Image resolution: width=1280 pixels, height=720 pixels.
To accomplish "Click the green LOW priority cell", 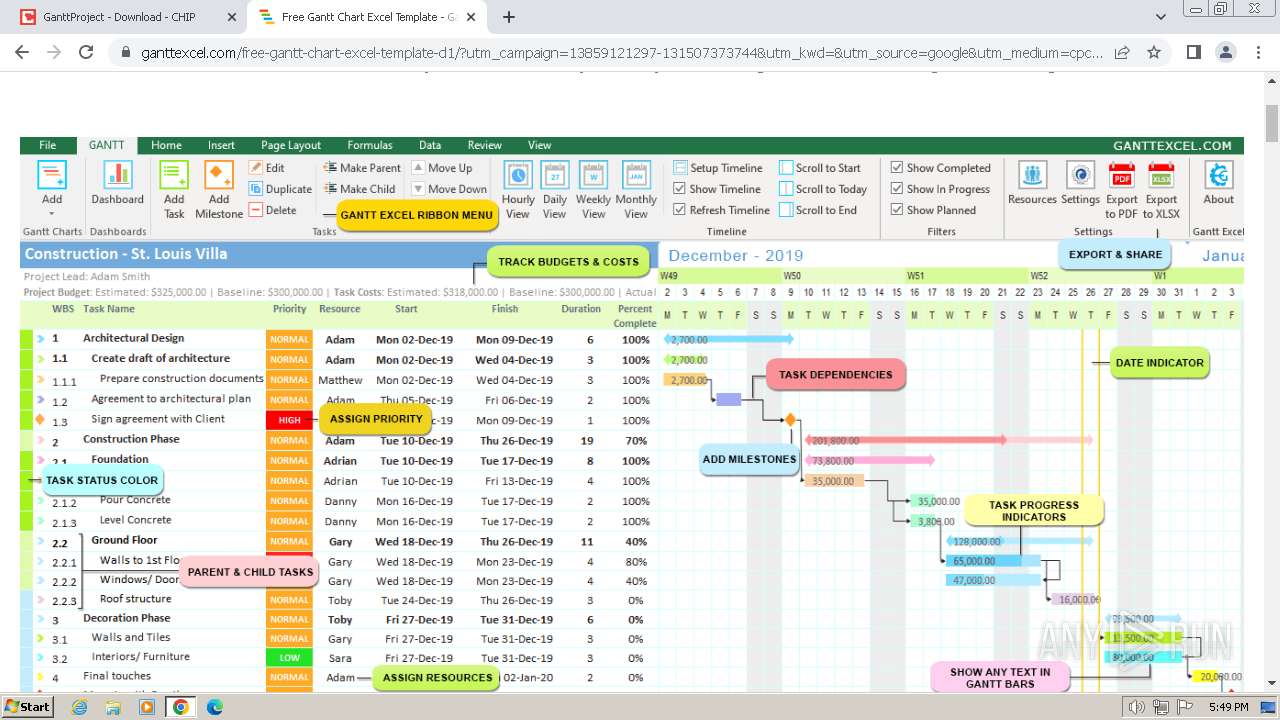I will coord(289,658).
